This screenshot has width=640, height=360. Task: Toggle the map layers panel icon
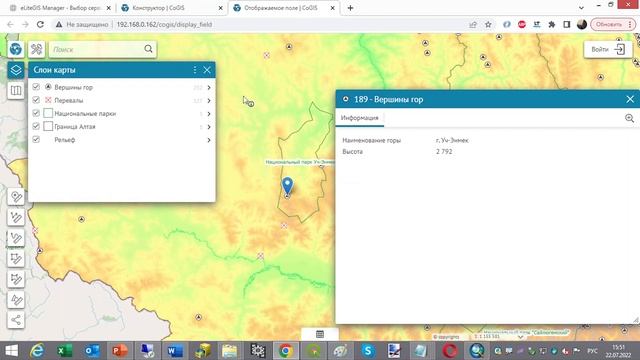[16, 70]
